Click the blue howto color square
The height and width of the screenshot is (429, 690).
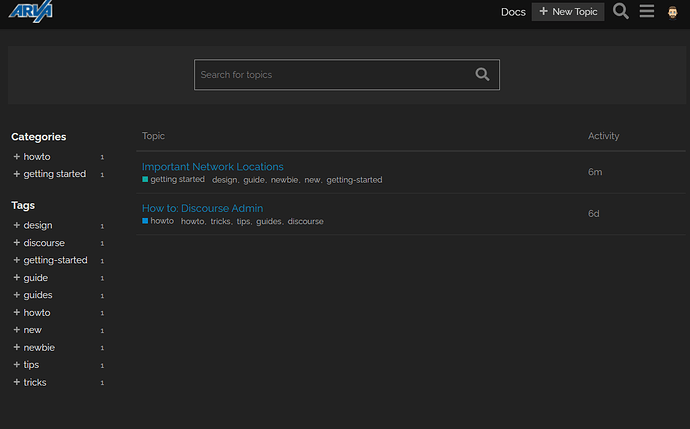(x=145, y=221)
